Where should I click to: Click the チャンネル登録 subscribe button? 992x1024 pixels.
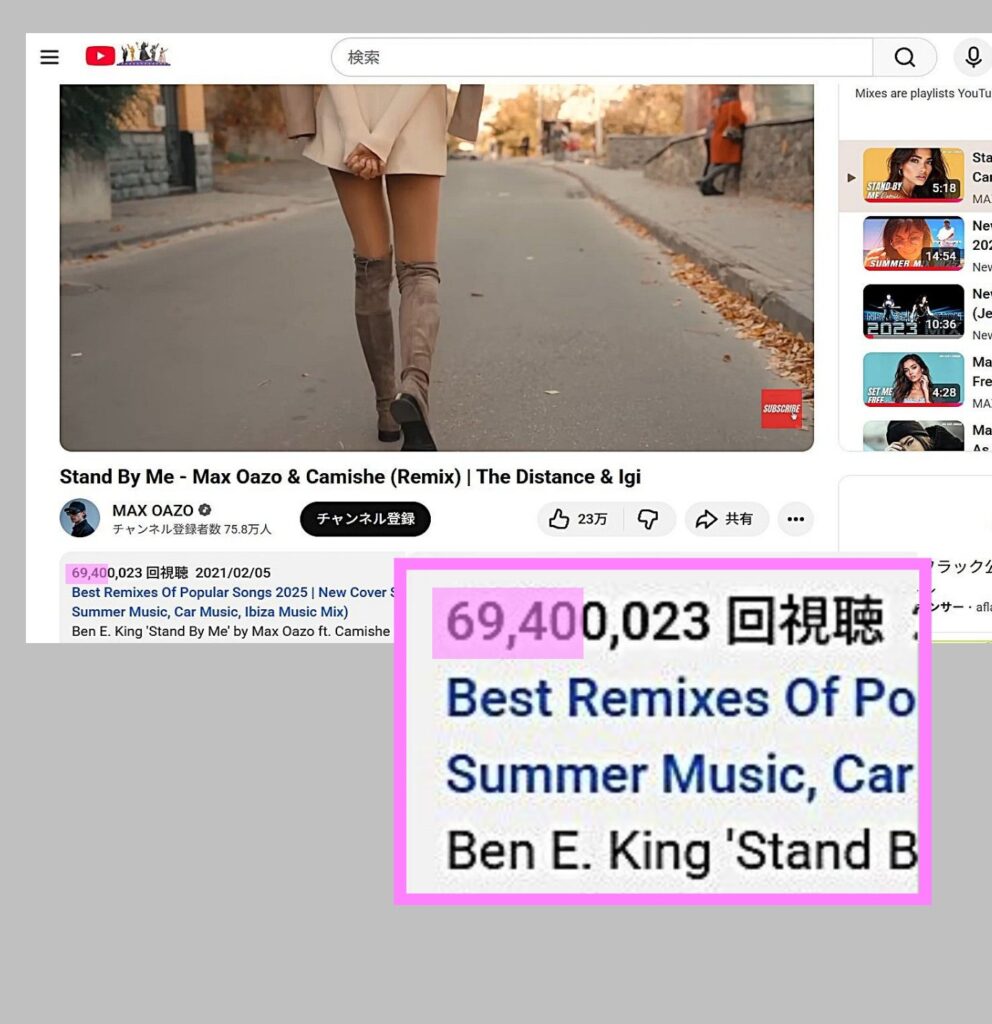click(x=365, y=519)
